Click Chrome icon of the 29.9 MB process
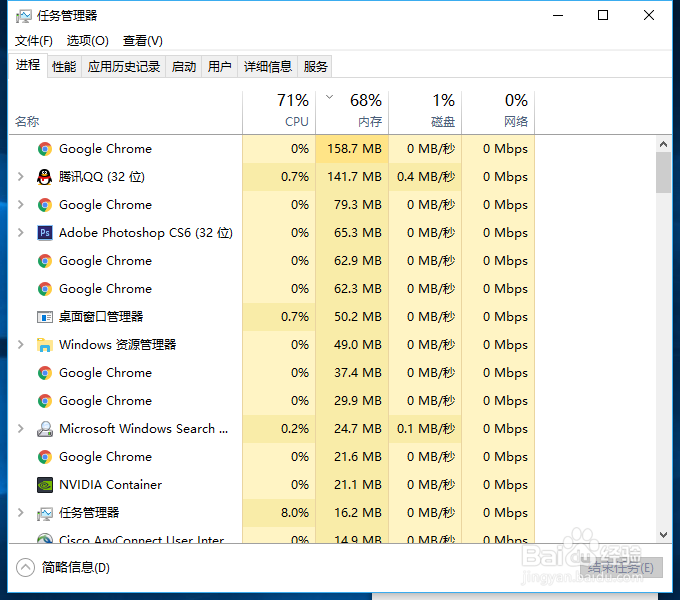This screenshot has height=600, width=680. pos(45,401)
